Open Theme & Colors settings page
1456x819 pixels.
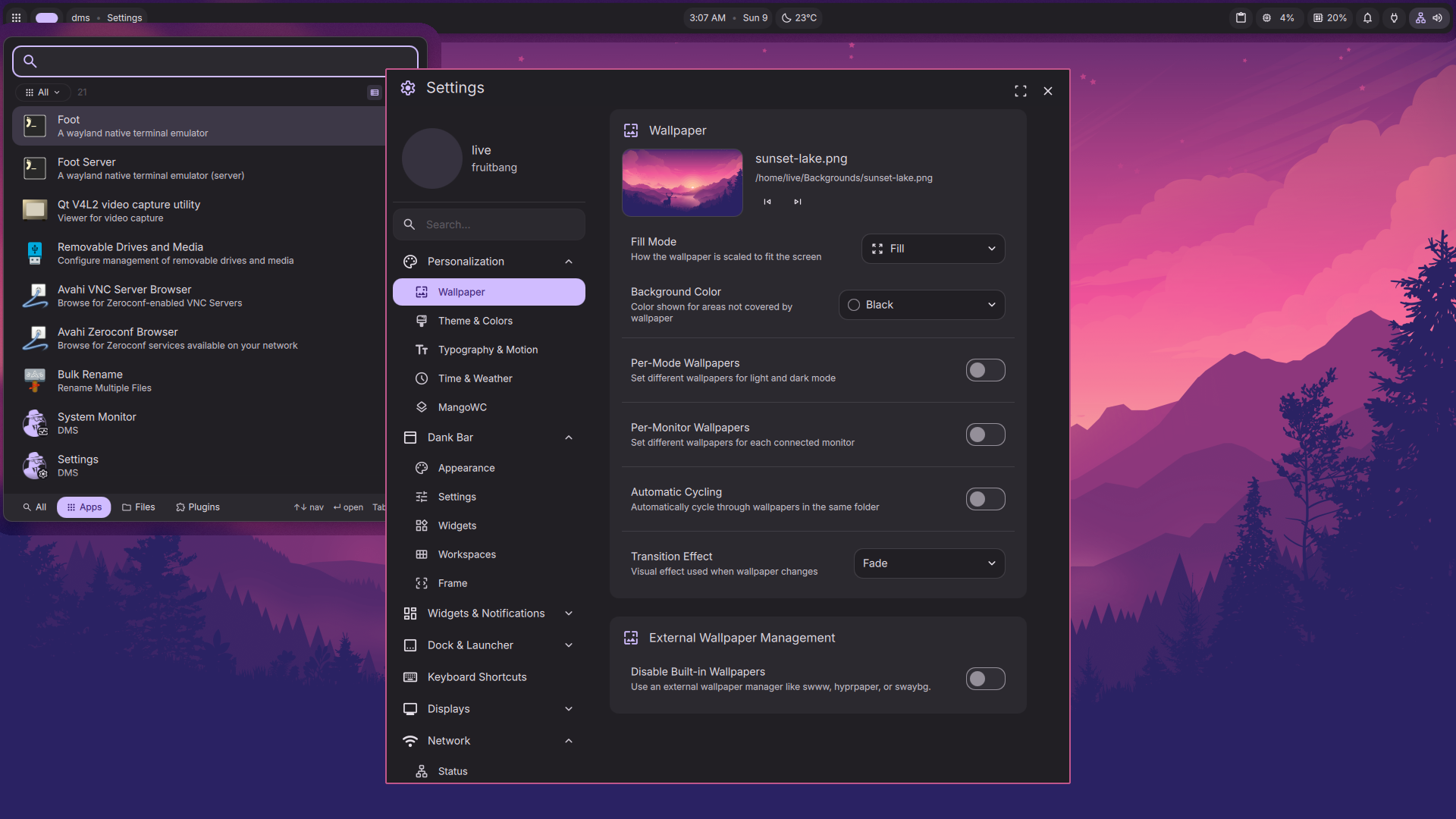[x=489, y=321]
